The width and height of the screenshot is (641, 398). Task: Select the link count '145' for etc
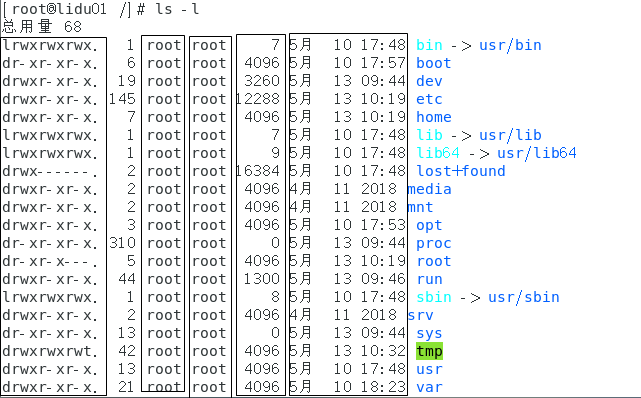122,99
